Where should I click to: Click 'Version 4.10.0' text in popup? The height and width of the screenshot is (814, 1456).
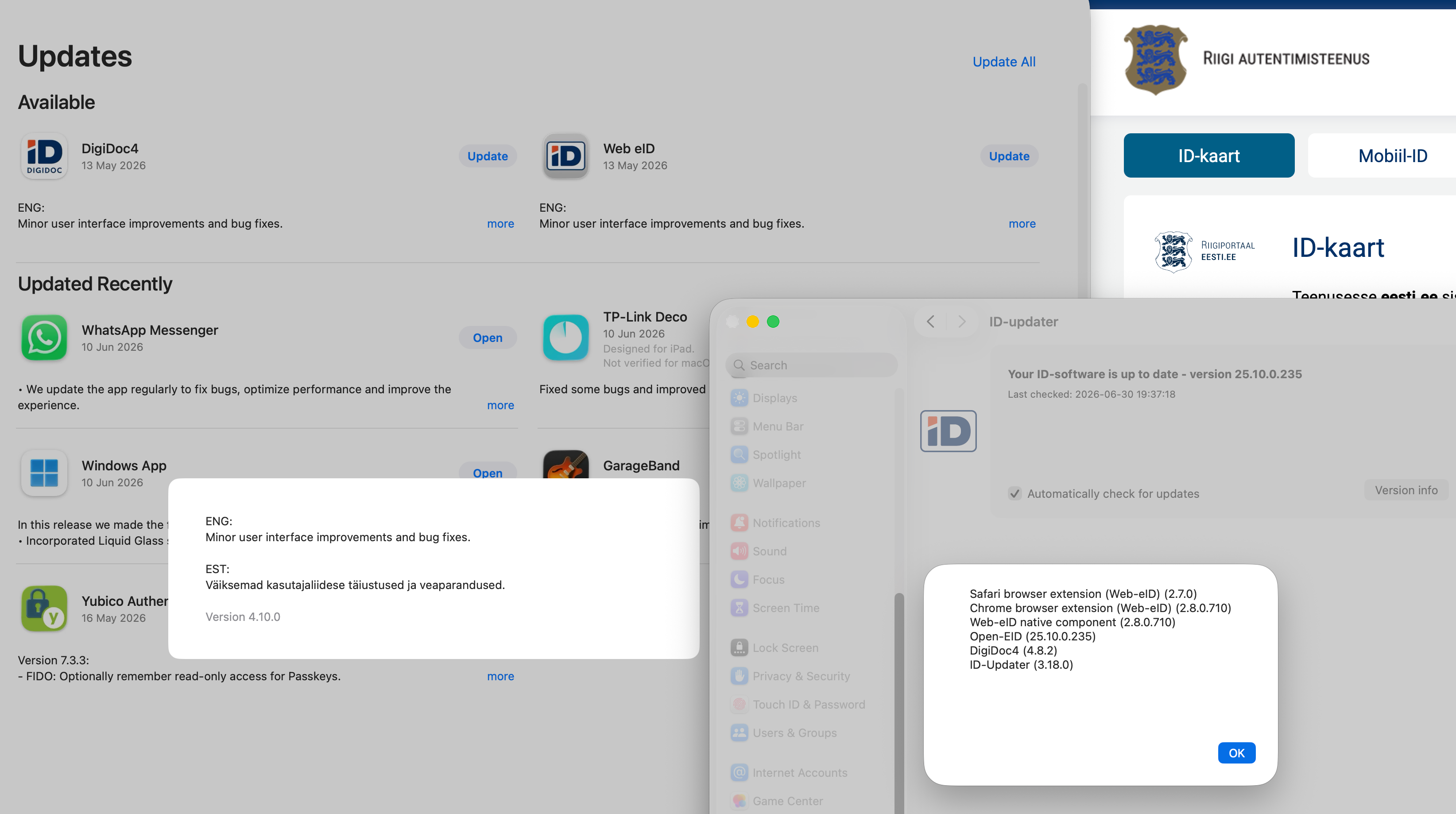coord(243,617)
